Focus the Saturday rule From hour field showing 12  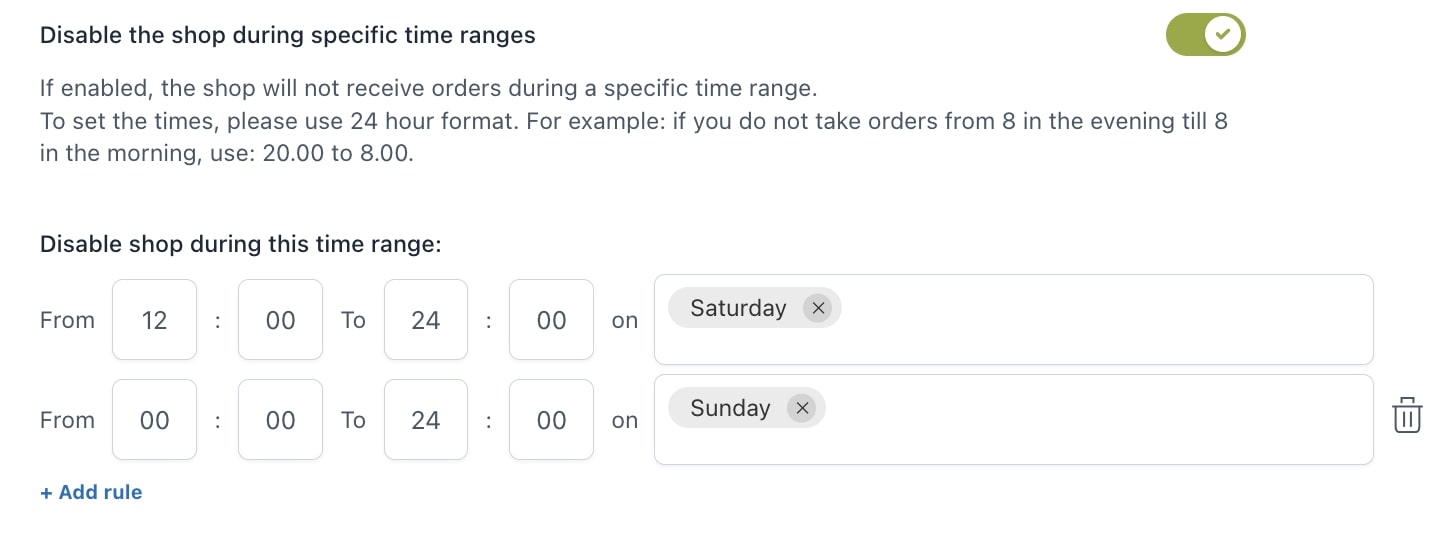point(154,320)
